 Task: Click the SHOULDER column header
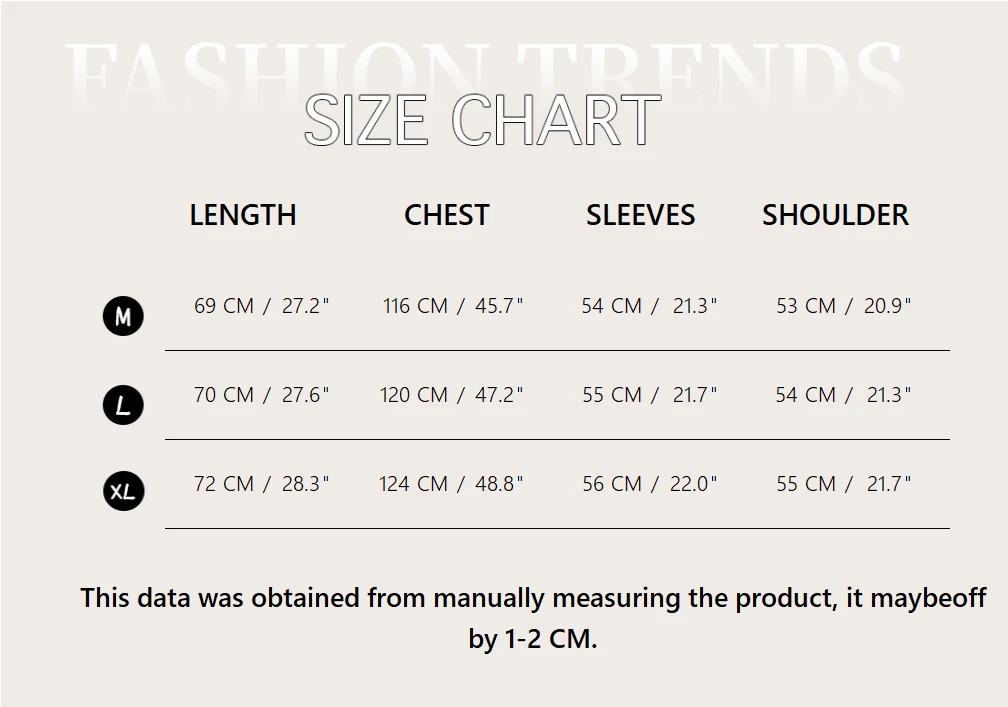tap(836, 215)
